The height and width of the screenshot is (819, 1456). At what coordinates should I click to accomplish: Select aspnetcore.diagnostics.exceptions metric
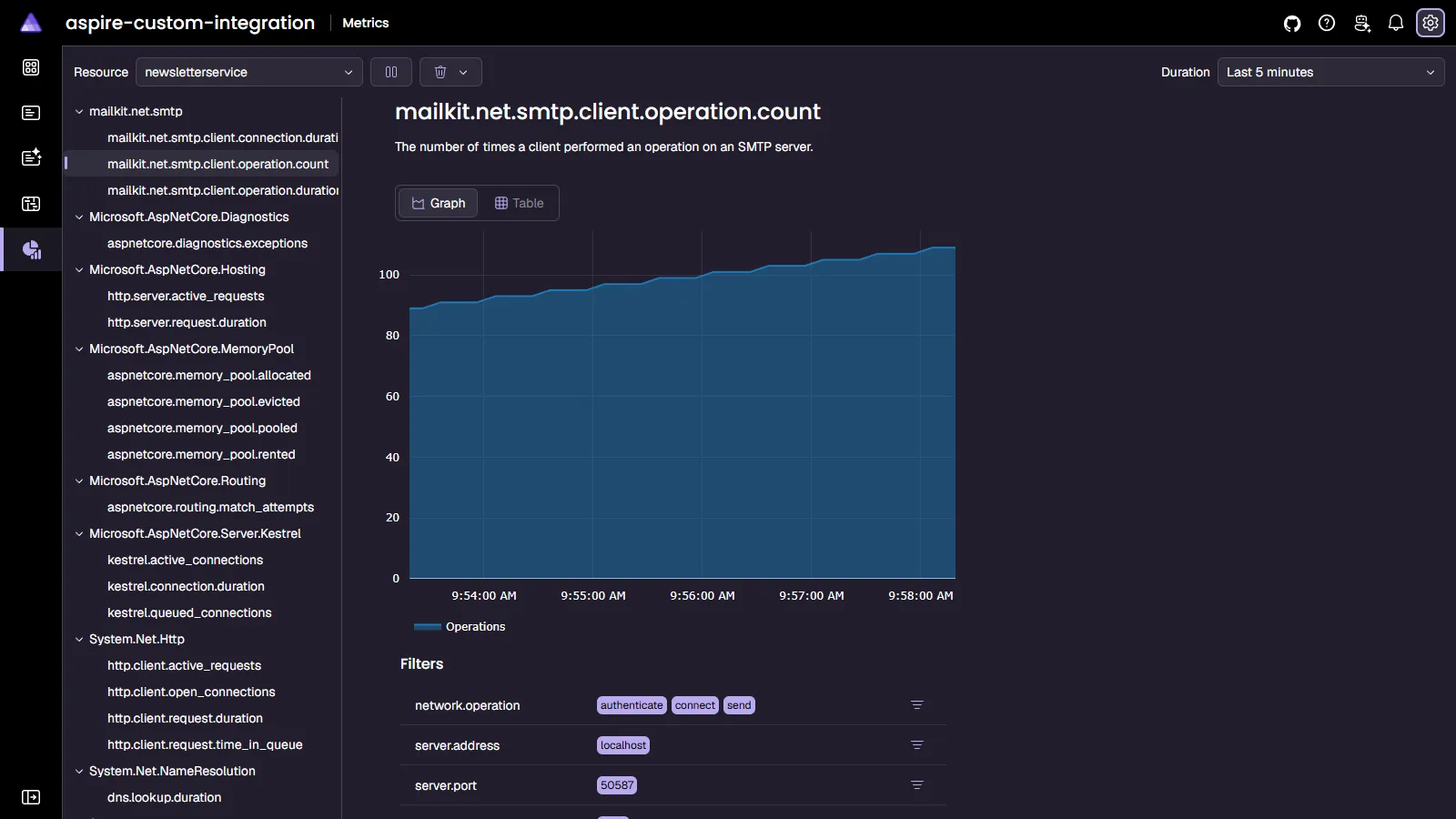[x=207, y=243]
